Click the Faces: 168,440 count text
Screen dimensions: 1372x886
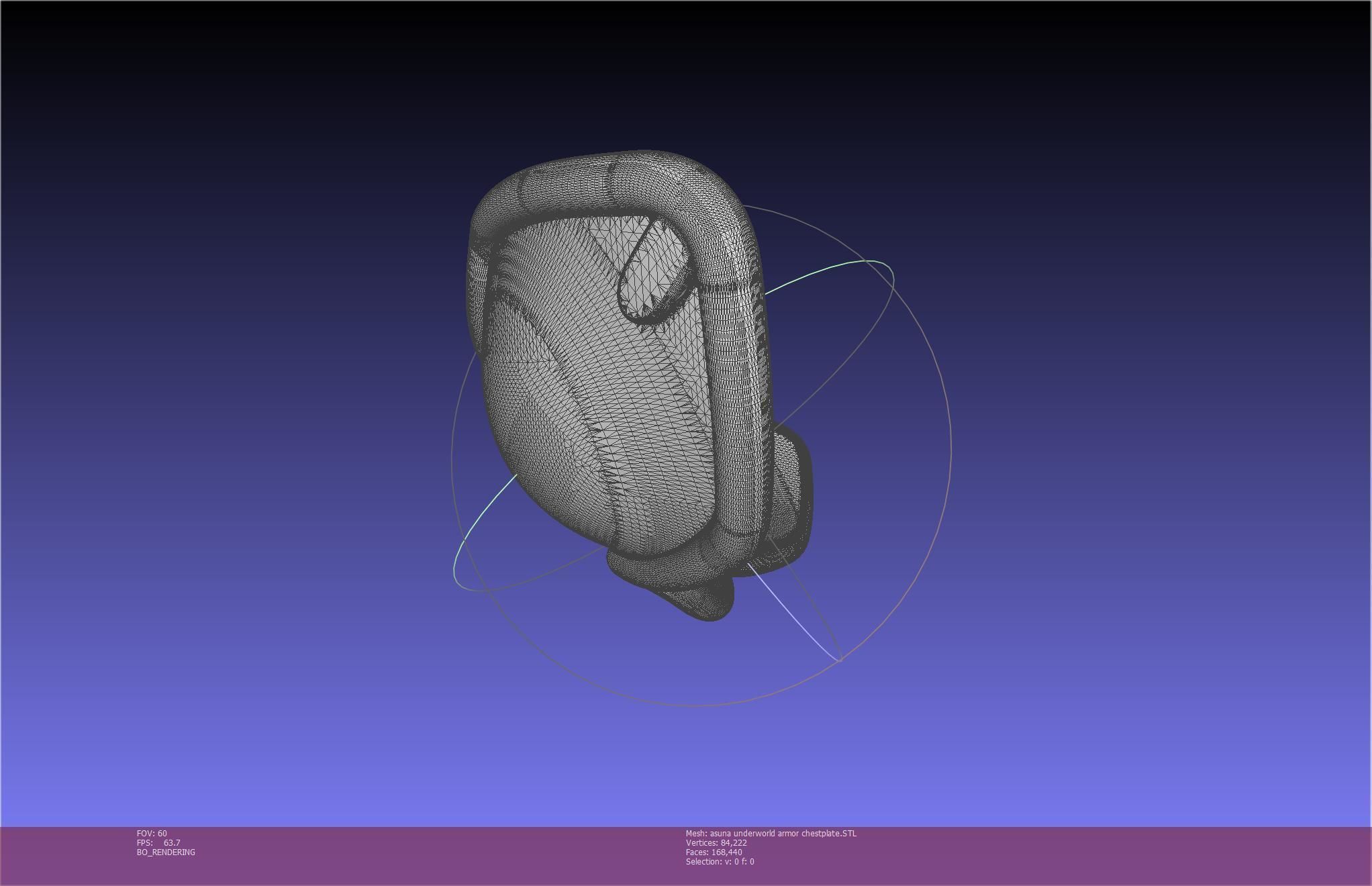coord(714,852)
